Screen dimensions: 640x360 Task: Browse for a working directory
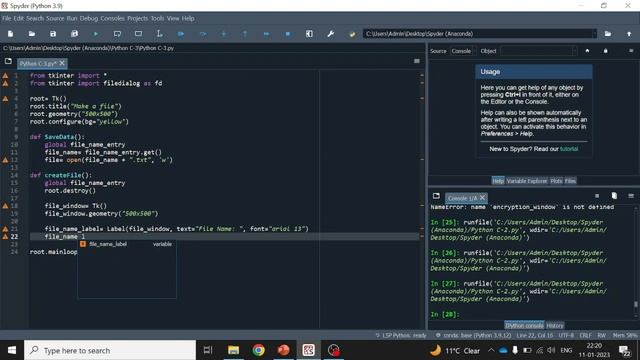608,34
